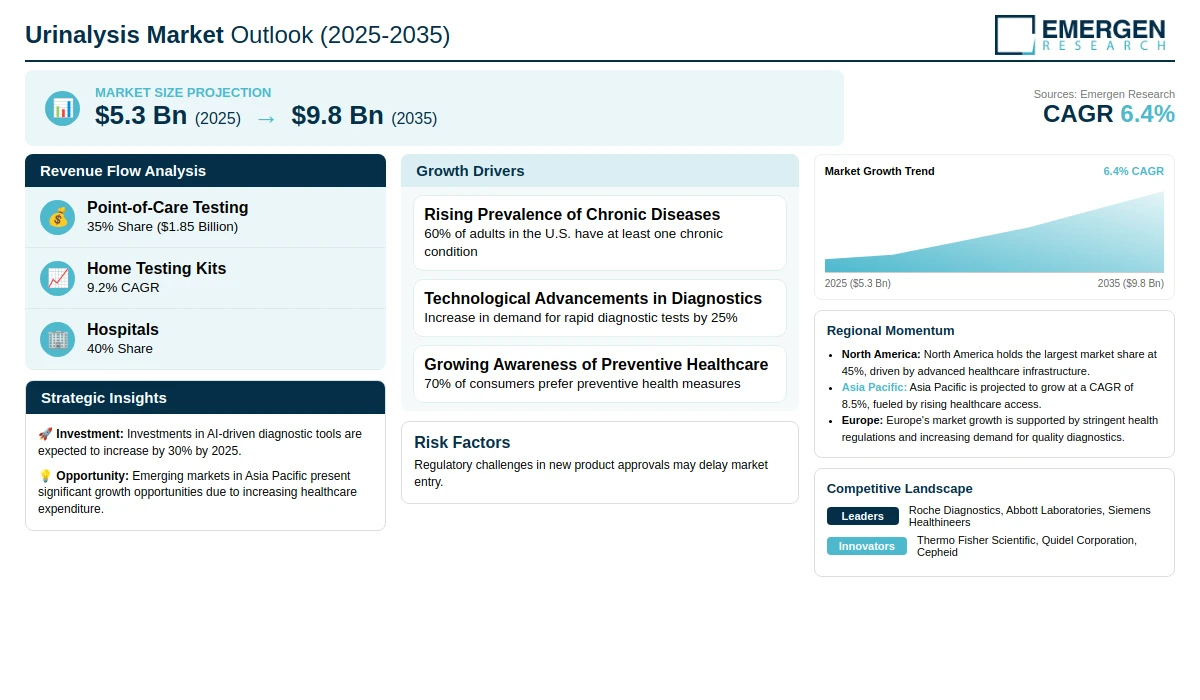This screenshot has width=1200, height=700.
Task: Select the Point-of-Care Testing money bag icon
Action: 58,217
